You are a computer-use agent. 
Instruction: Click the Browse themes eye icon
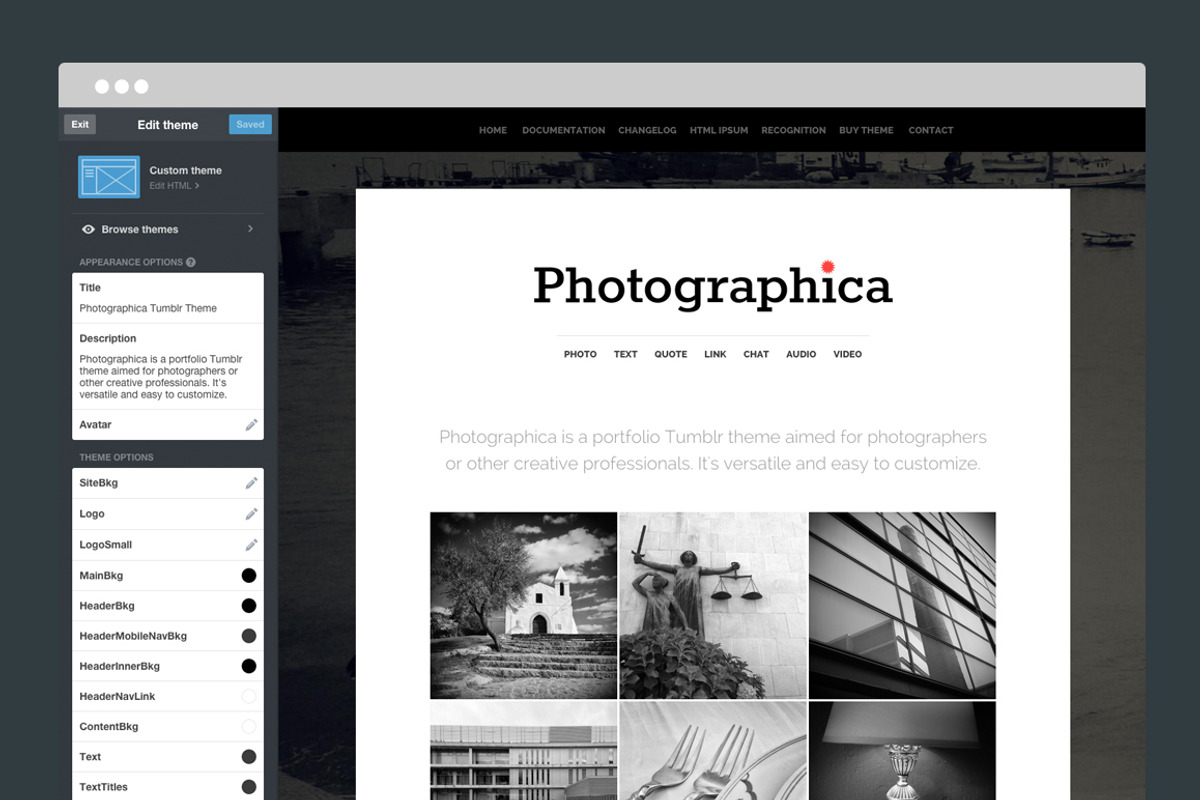click(x=88, y=229)
